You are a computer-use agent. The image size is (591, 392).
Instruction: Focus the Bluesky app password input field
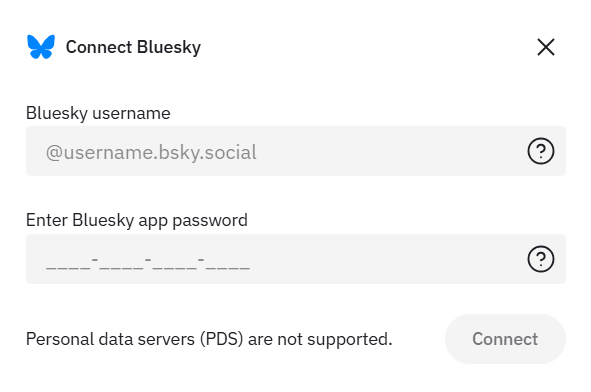coord(296,259)
